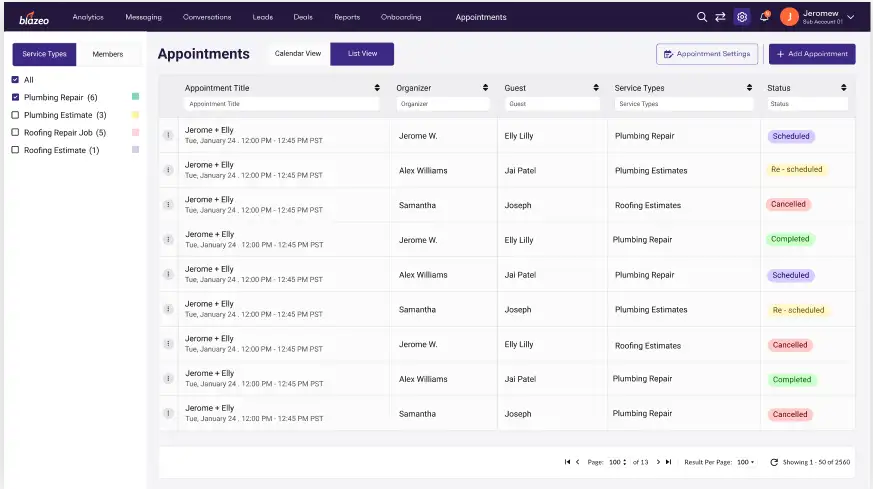The image size is (873, 489).
Task: Go to the previous page
Action: [577, 462]
